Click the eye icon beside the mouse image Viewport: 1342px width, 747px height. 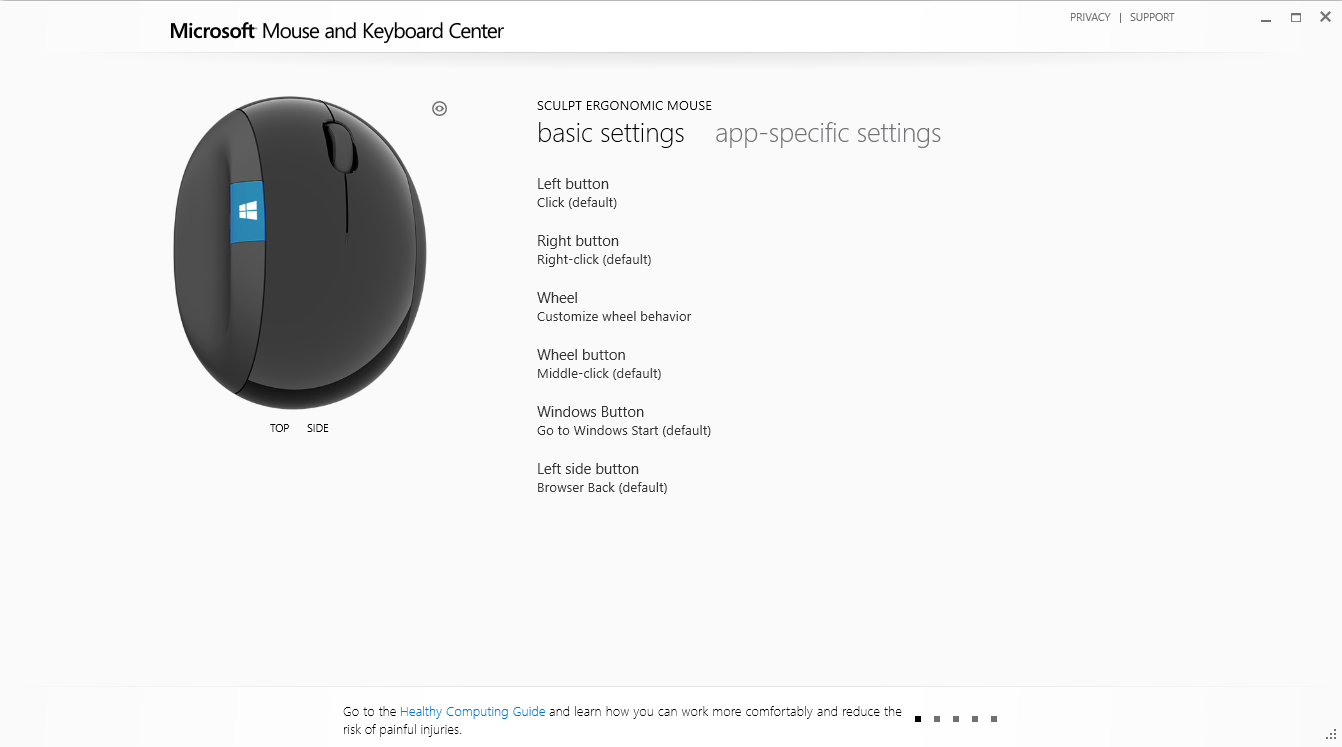click(439, 109)
